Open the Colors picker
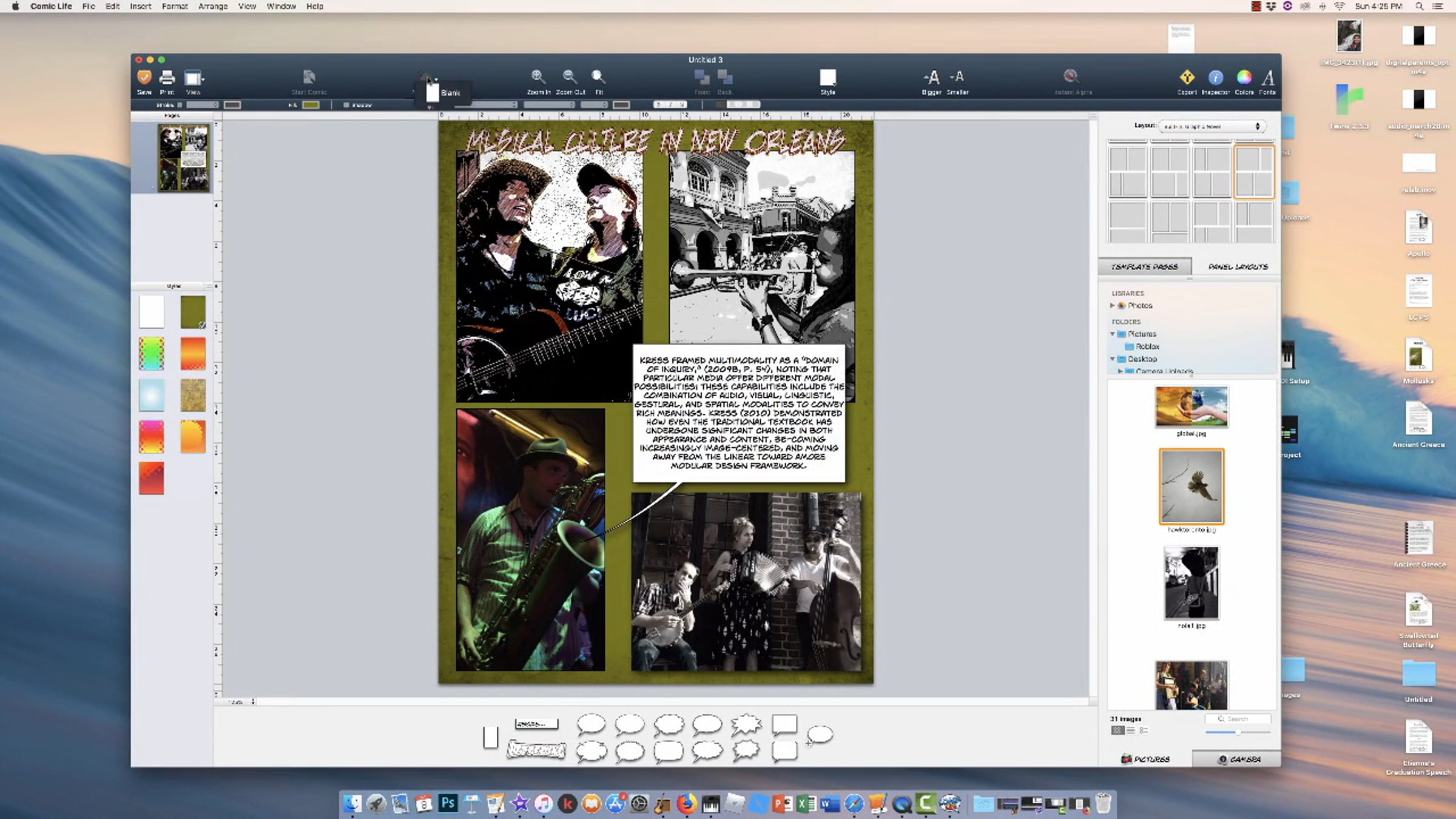 (1244, 77)
